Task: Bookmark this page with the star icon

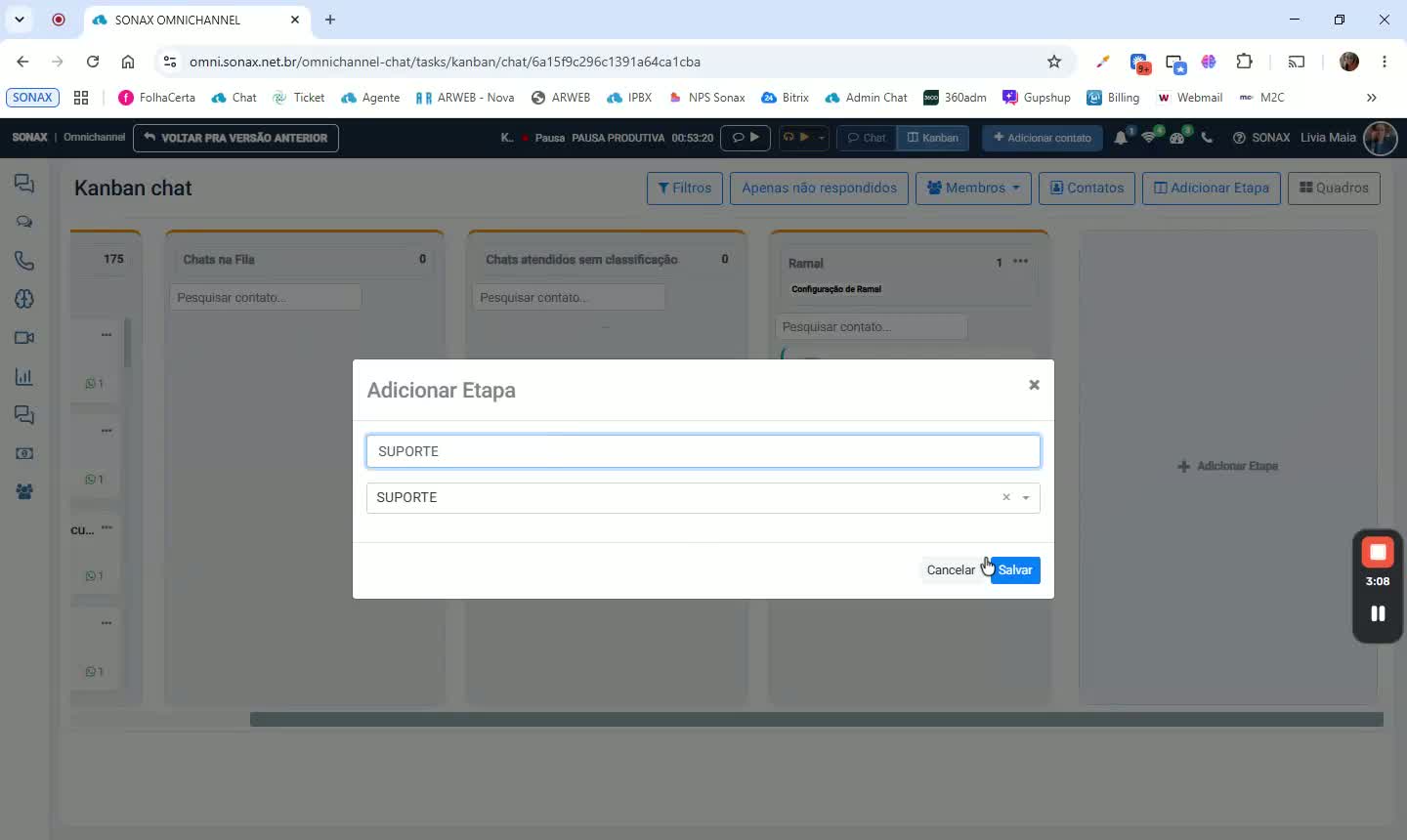Action: (x=1054, y=62)
